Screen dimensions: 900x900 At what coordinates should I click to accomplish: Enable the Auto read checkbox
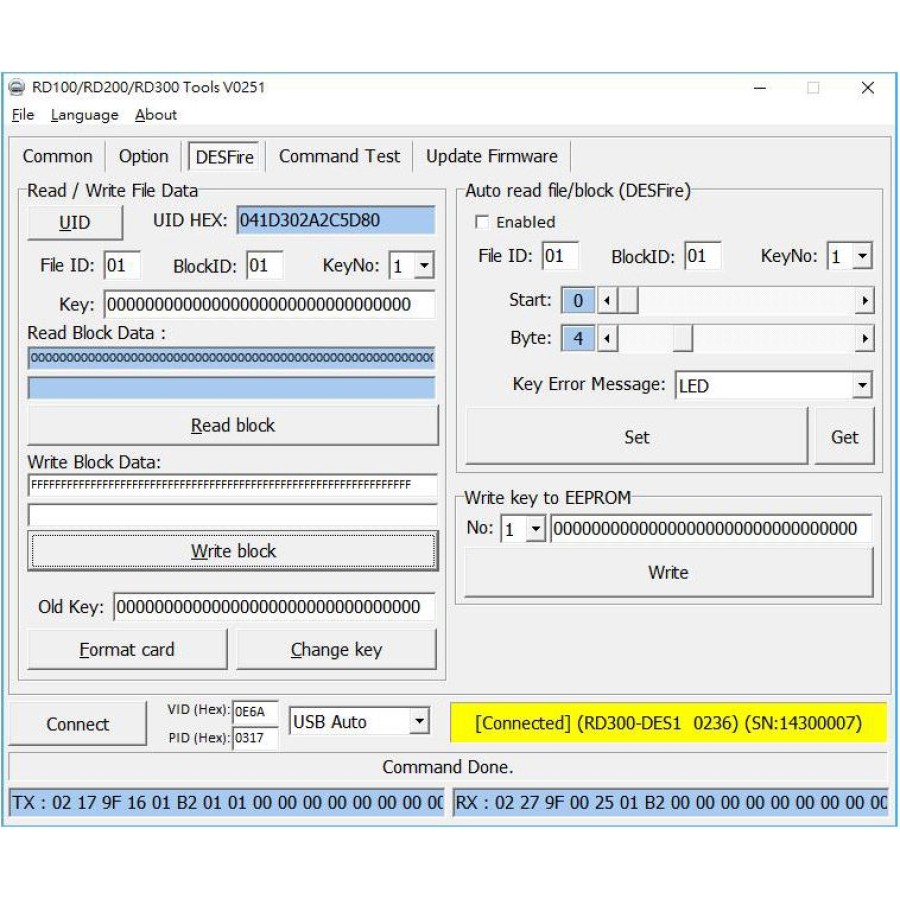483,222
